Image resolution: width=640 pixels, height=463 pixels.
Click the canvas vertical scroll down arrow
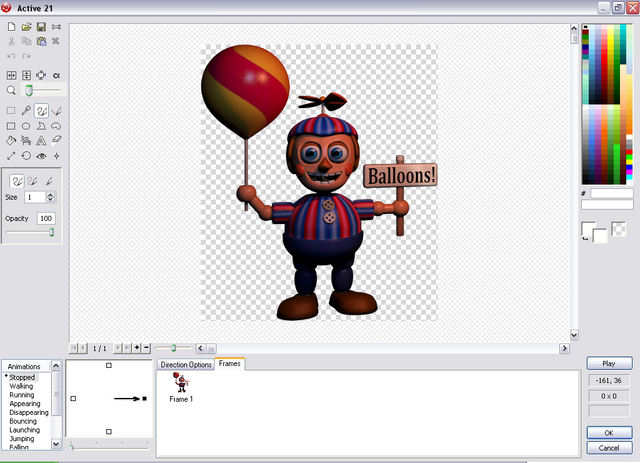pyautogui.click(x=574, y=335)
